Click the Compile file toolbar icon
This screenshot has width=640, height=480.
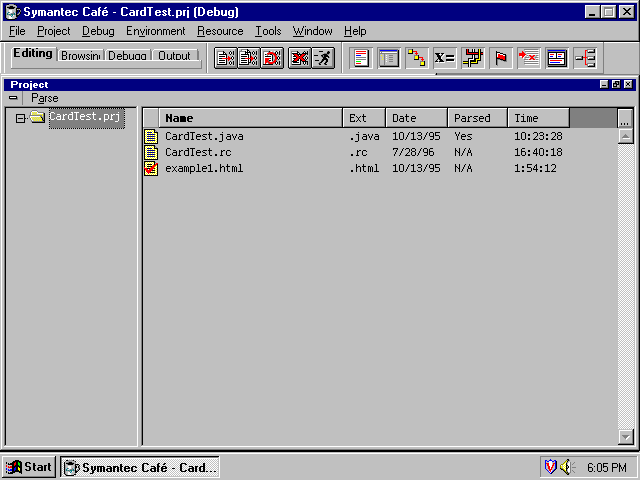[225, 58]
